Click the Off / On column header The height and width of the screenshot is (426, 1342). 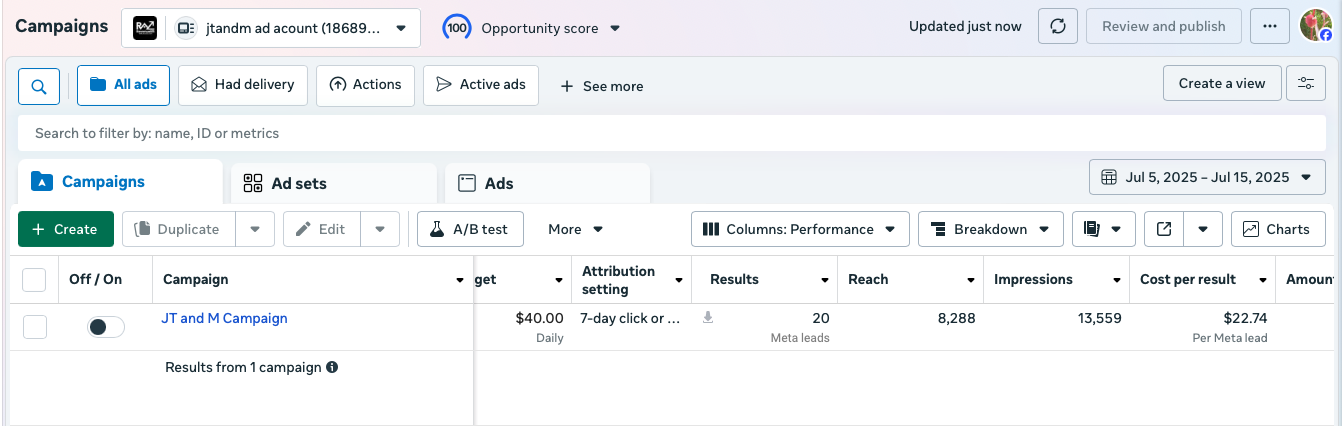(x=96, y=280)
